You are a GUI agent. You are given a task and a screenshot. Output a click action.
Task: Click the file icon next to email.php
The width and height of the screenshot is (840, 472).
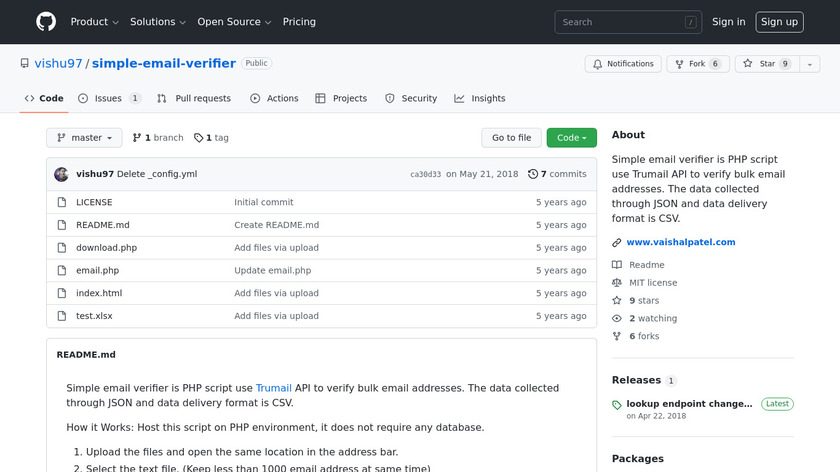point(62,271)
